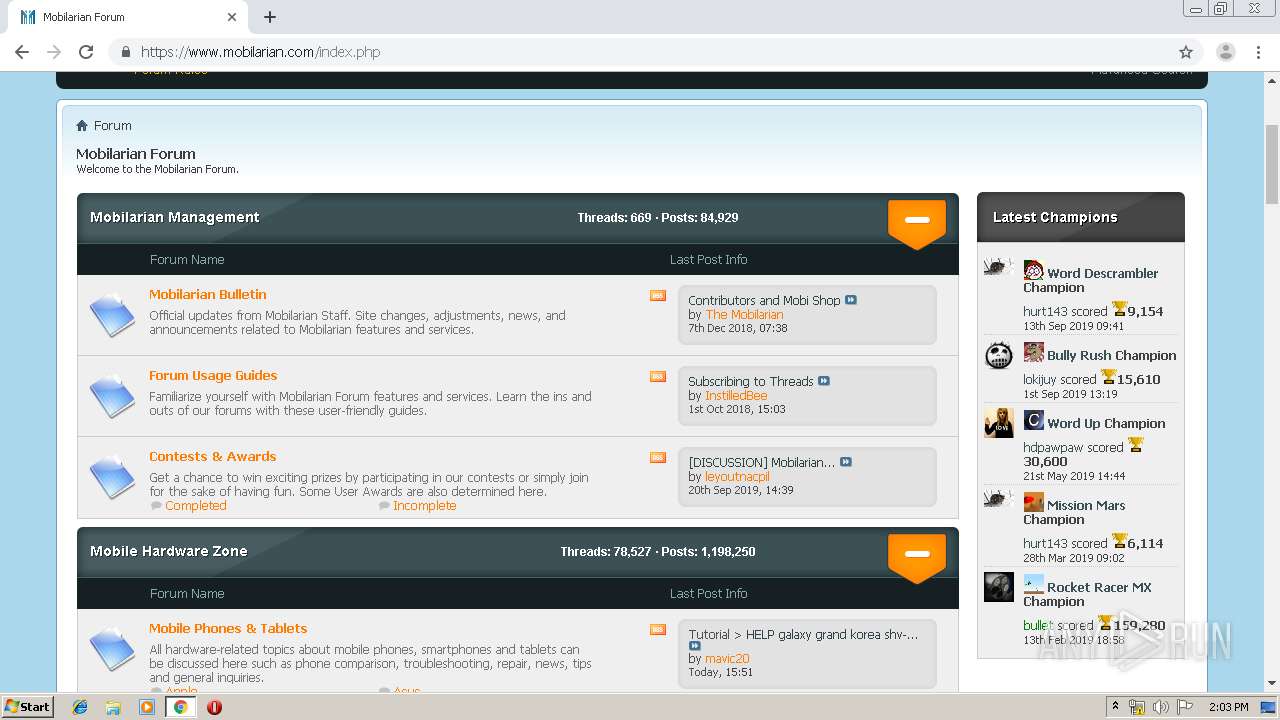Click hdpawpaw's avatar in Latest Champions
The height and width of the screenshot is (720, 1280).
(999, 423)
